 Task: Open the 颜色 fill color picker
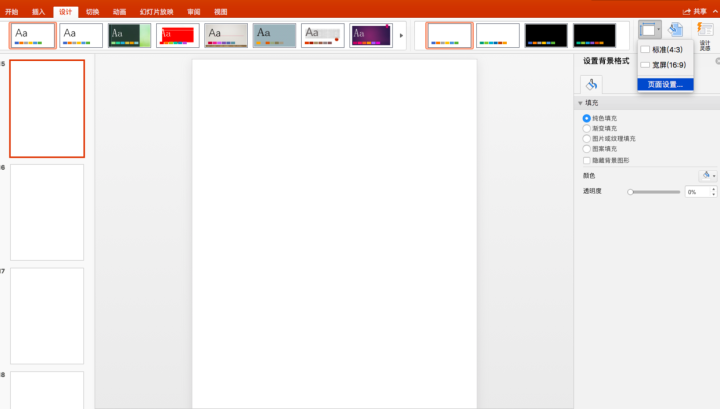(x=708, y=175)
